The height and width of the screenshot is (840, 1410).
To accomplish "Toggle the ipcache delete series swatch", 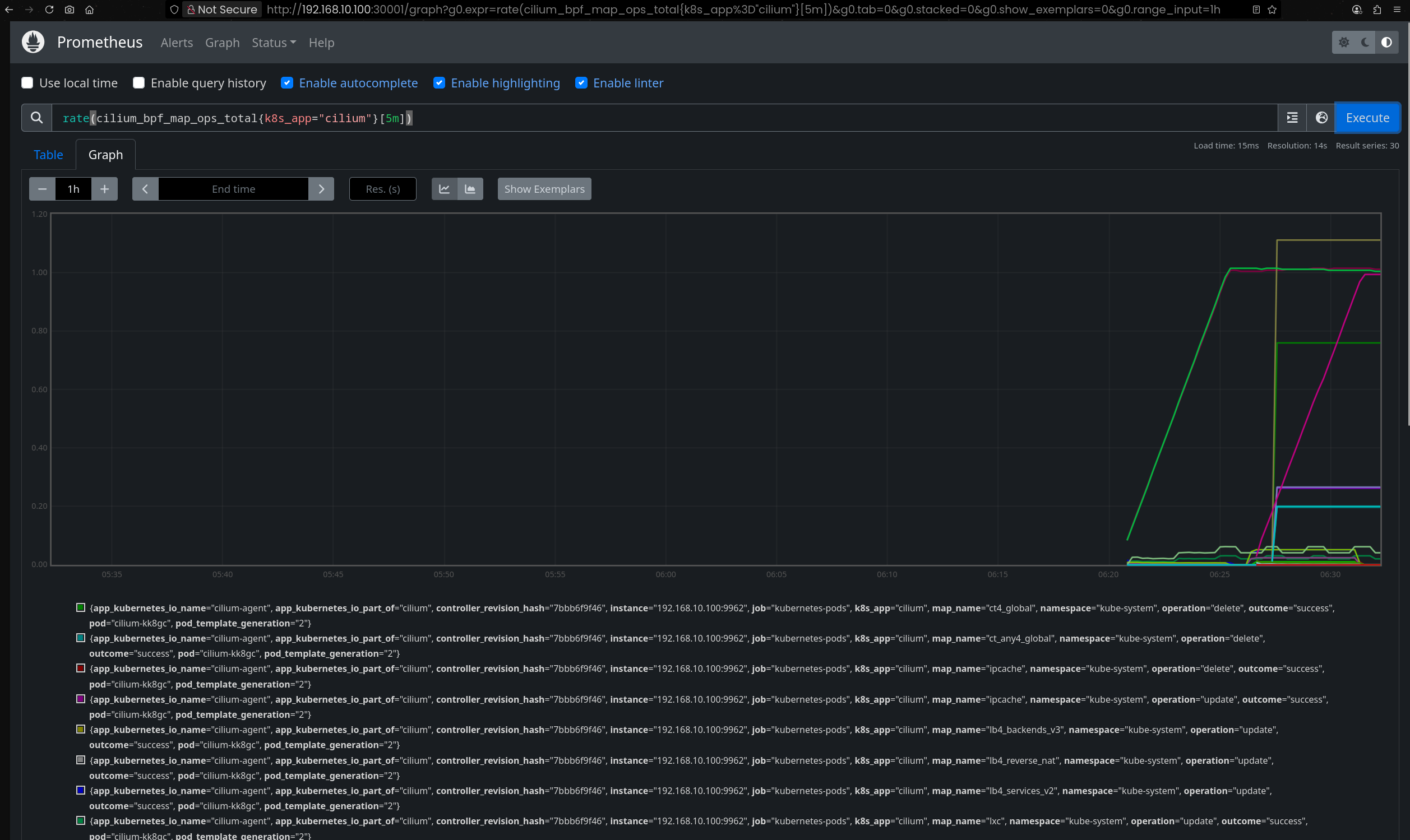I will click(x=81, y=669).
